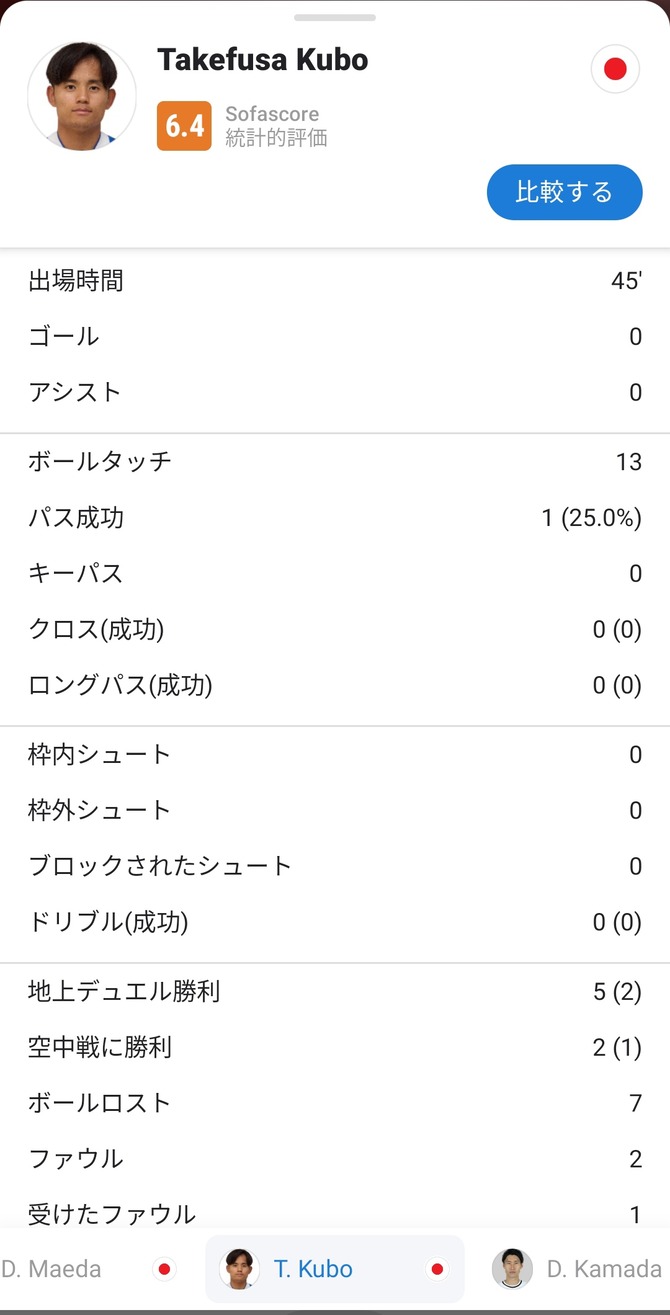Tap the Japan flag beside D. Maeda

(165, 1269)
